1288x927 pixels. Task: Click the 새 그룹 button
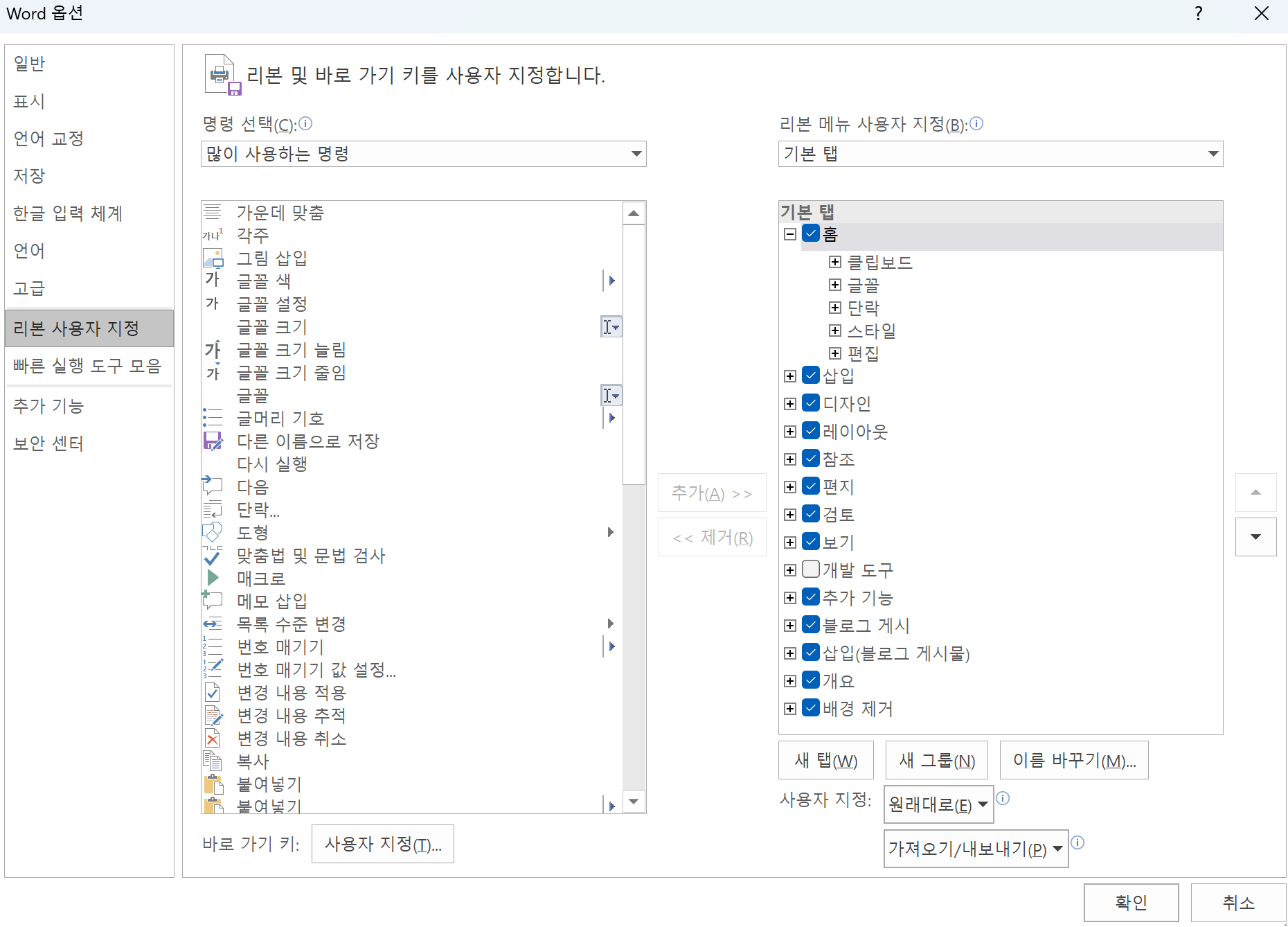[x=937, y=760]
